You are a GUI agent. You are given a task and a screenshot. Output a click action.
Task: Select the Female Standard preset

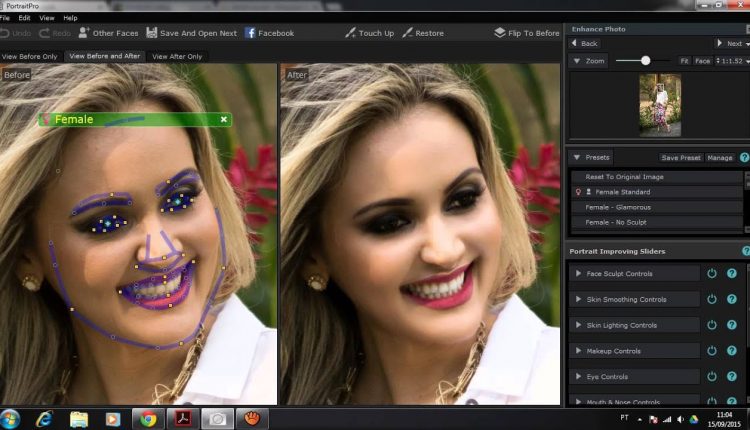[x=656, y=192]
